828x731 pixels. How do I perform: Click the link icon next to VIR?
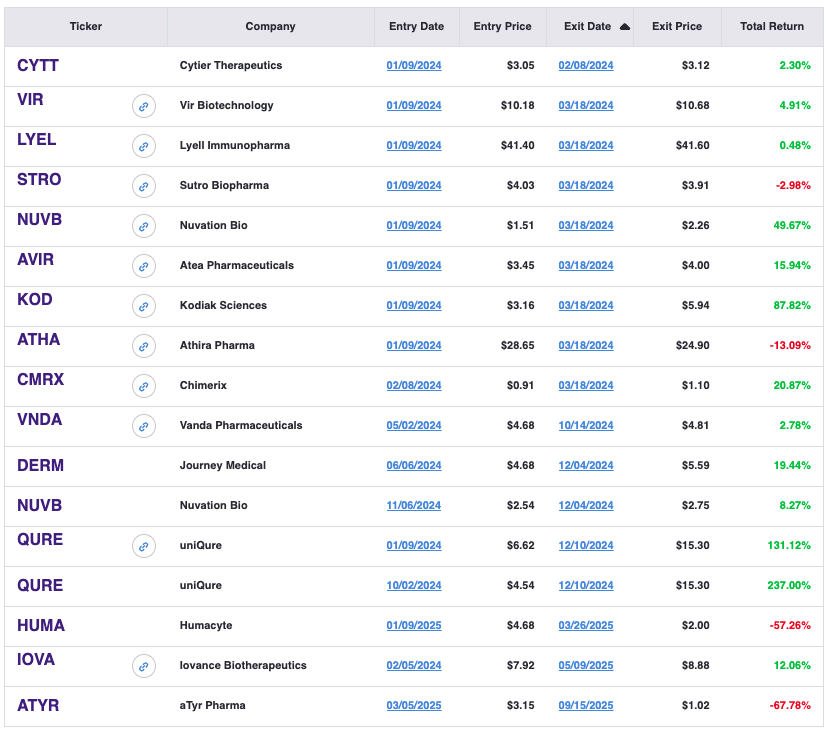click(144, 106)
